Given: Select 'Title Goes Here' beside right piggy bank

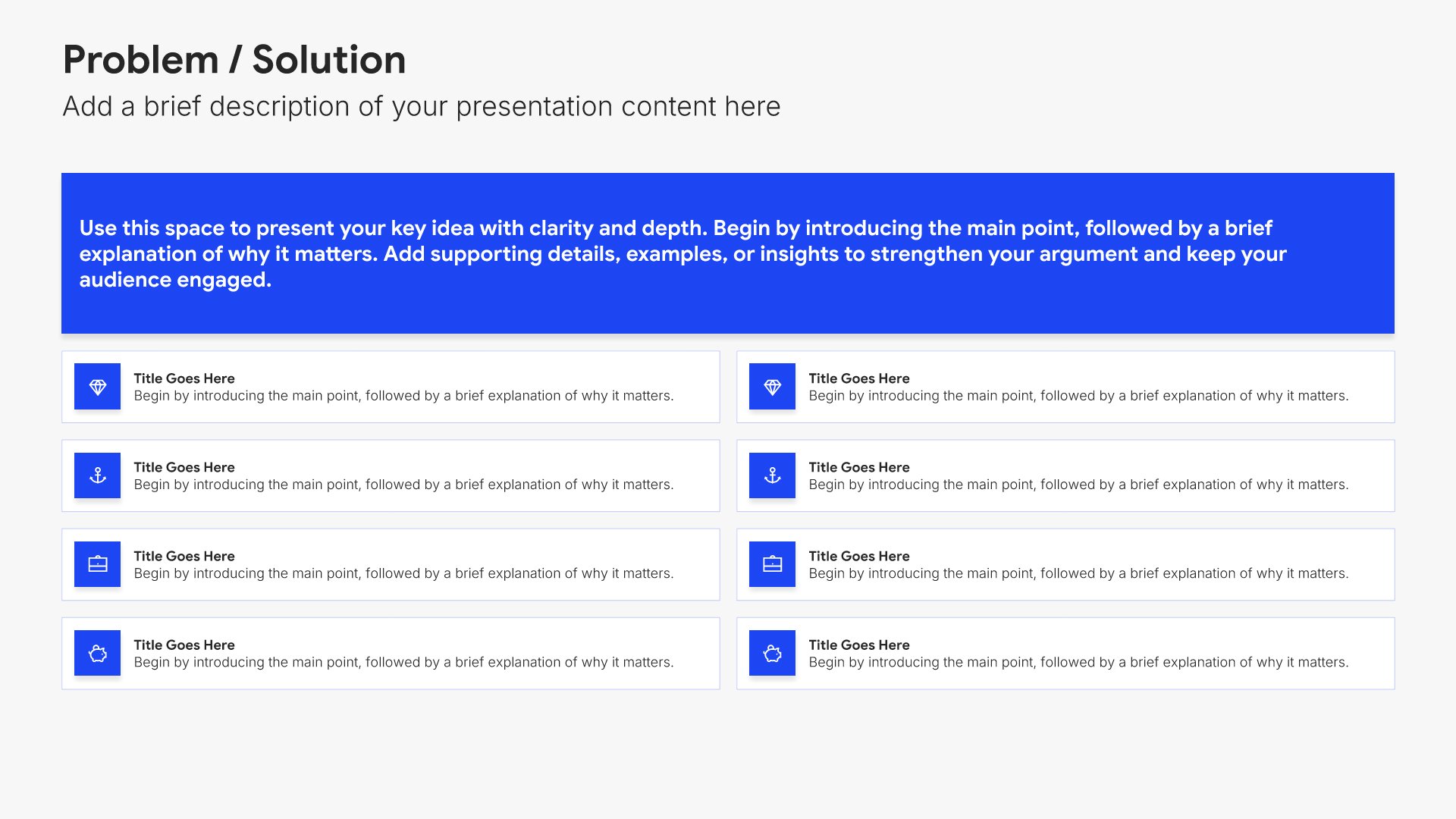Looking at the screenshot, I should click(x=859, y=645).
